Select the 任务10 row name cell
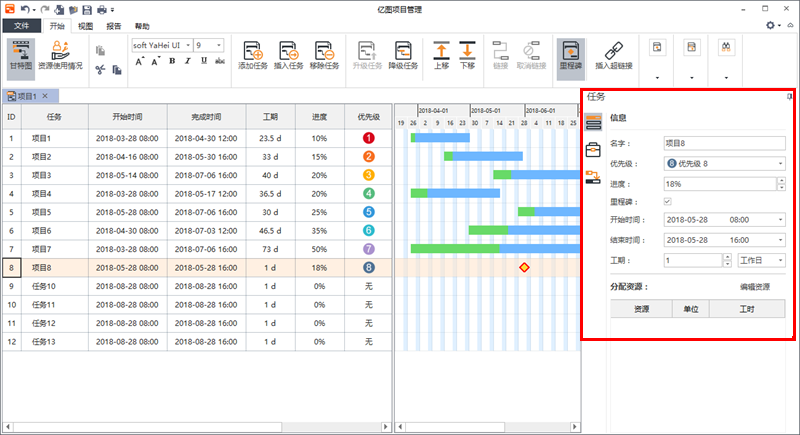 tap(55, 286)
